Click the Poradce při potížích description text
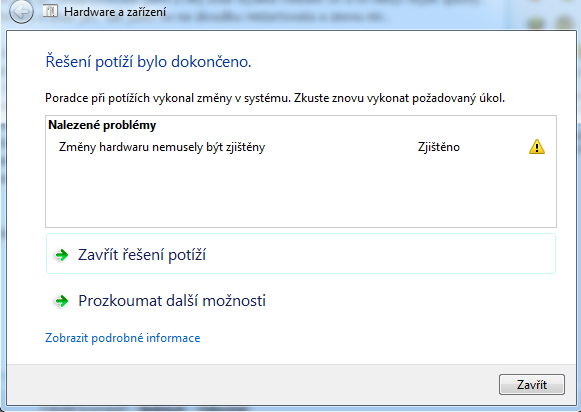This screenshot has height=412, width=581. click(x=275, y=98)
